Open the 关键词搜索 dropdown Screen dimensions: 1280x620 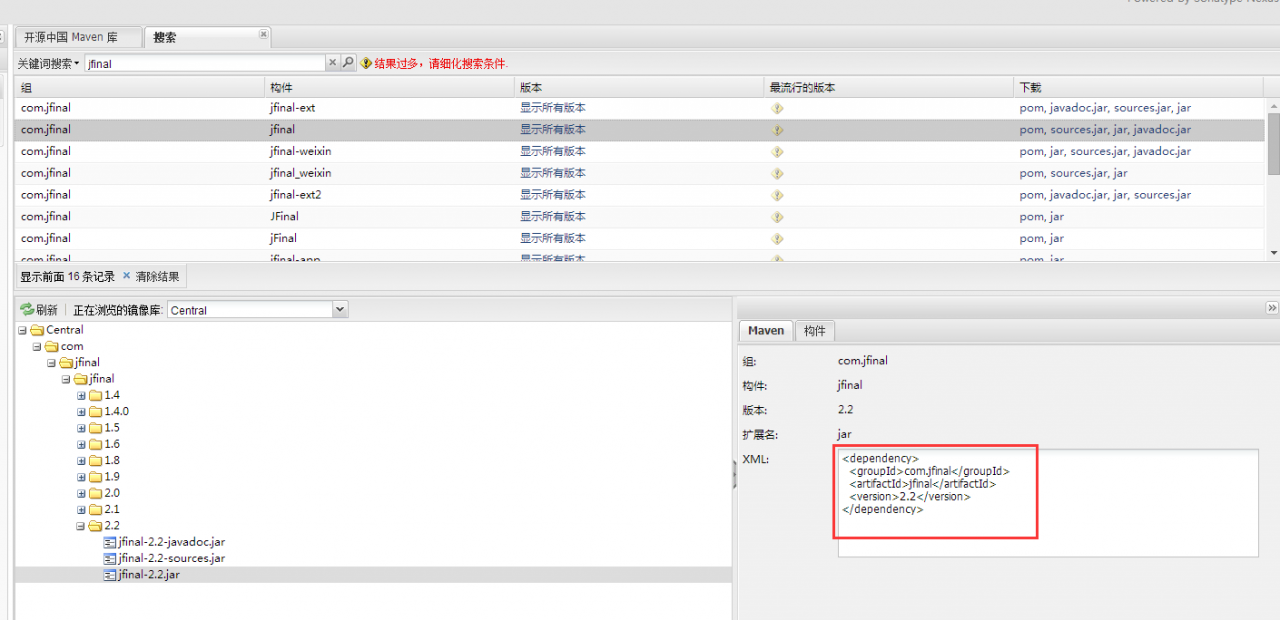(x=48, y=63)
